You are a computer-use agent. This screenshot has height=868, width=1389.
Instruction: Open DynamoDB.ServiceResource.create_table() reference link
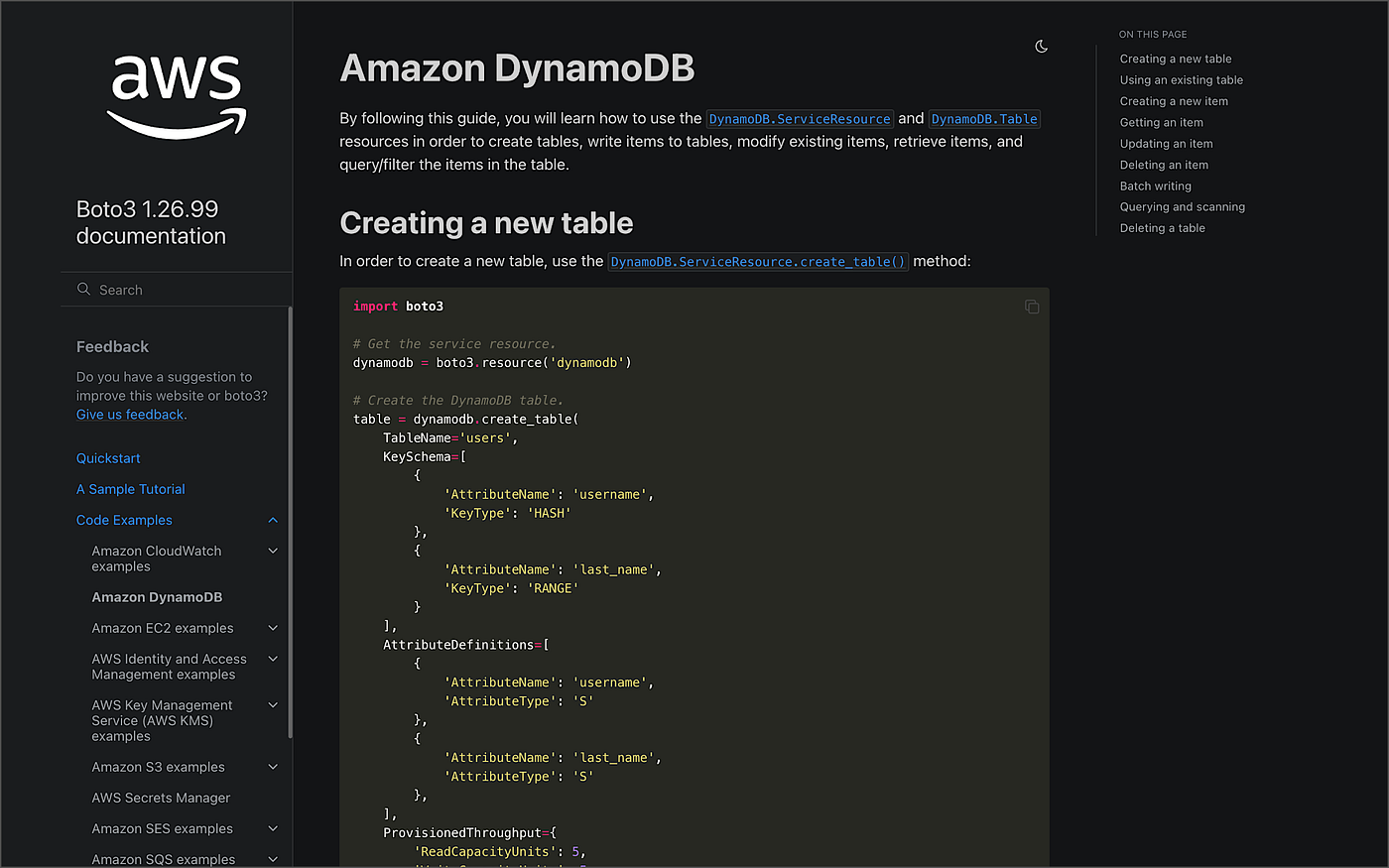tap(758, 262)
